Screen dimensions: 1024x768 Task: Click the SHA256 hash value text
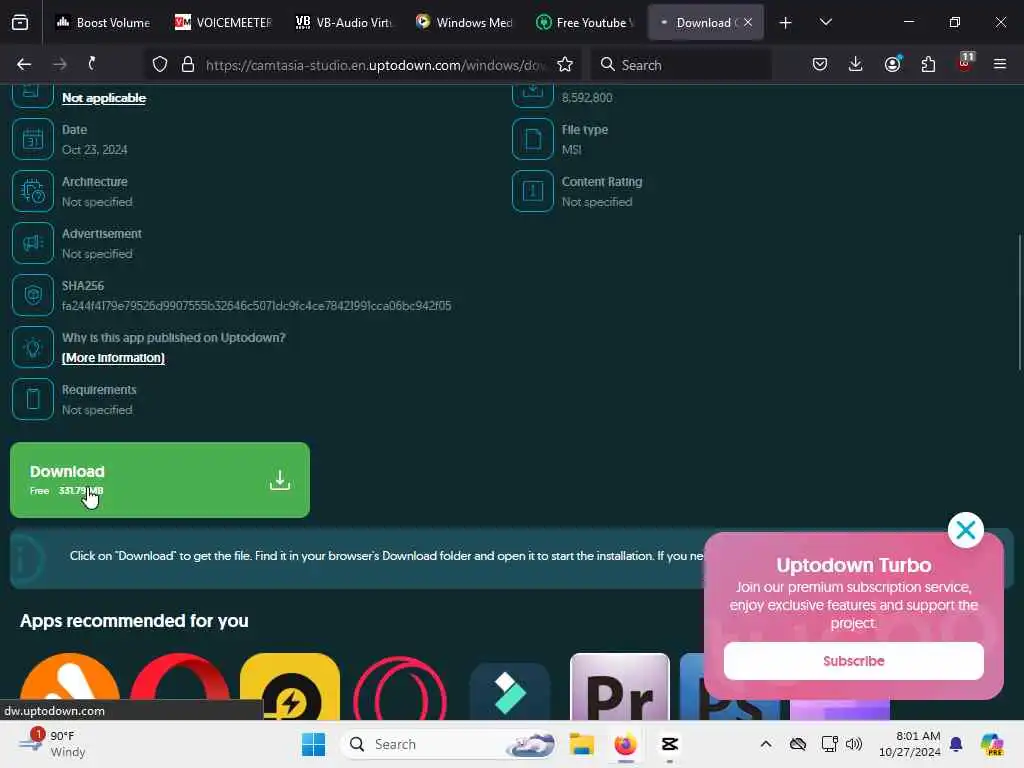click(257, 306)
